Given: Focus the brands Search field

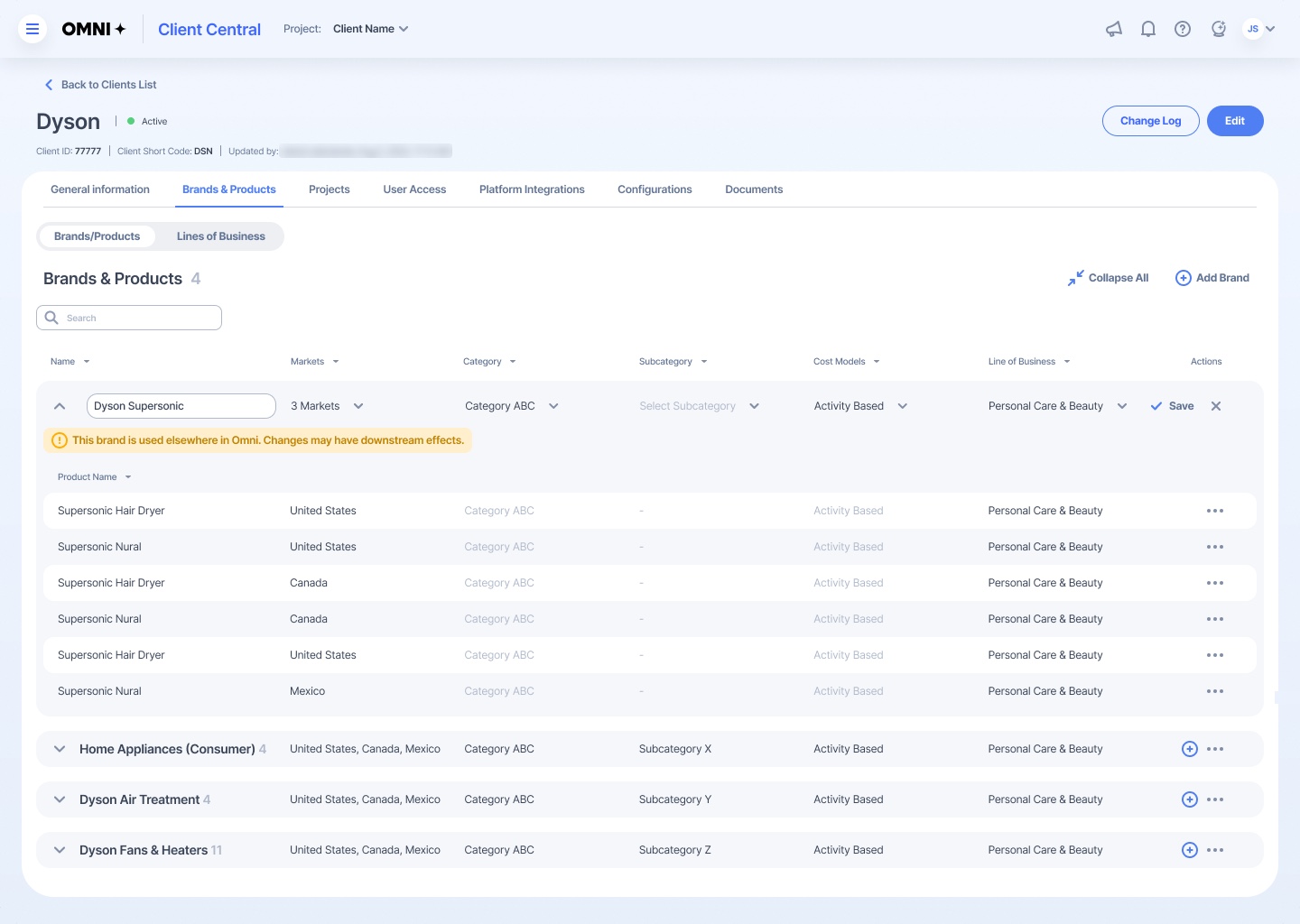Looking at the screenshot, I should (129, 318).
